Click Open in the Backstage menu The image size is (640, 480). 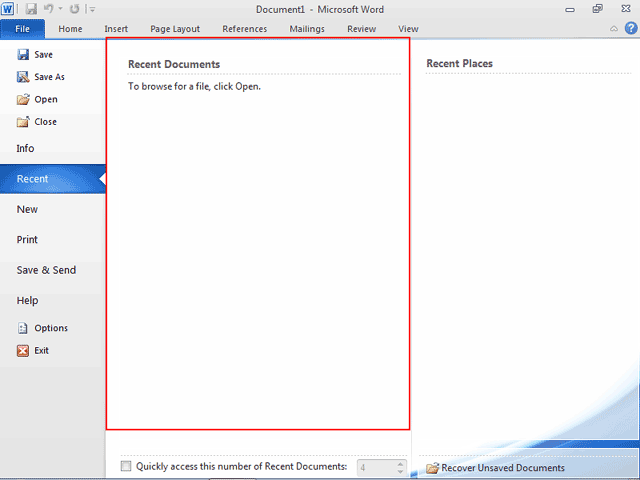[37, 99]
